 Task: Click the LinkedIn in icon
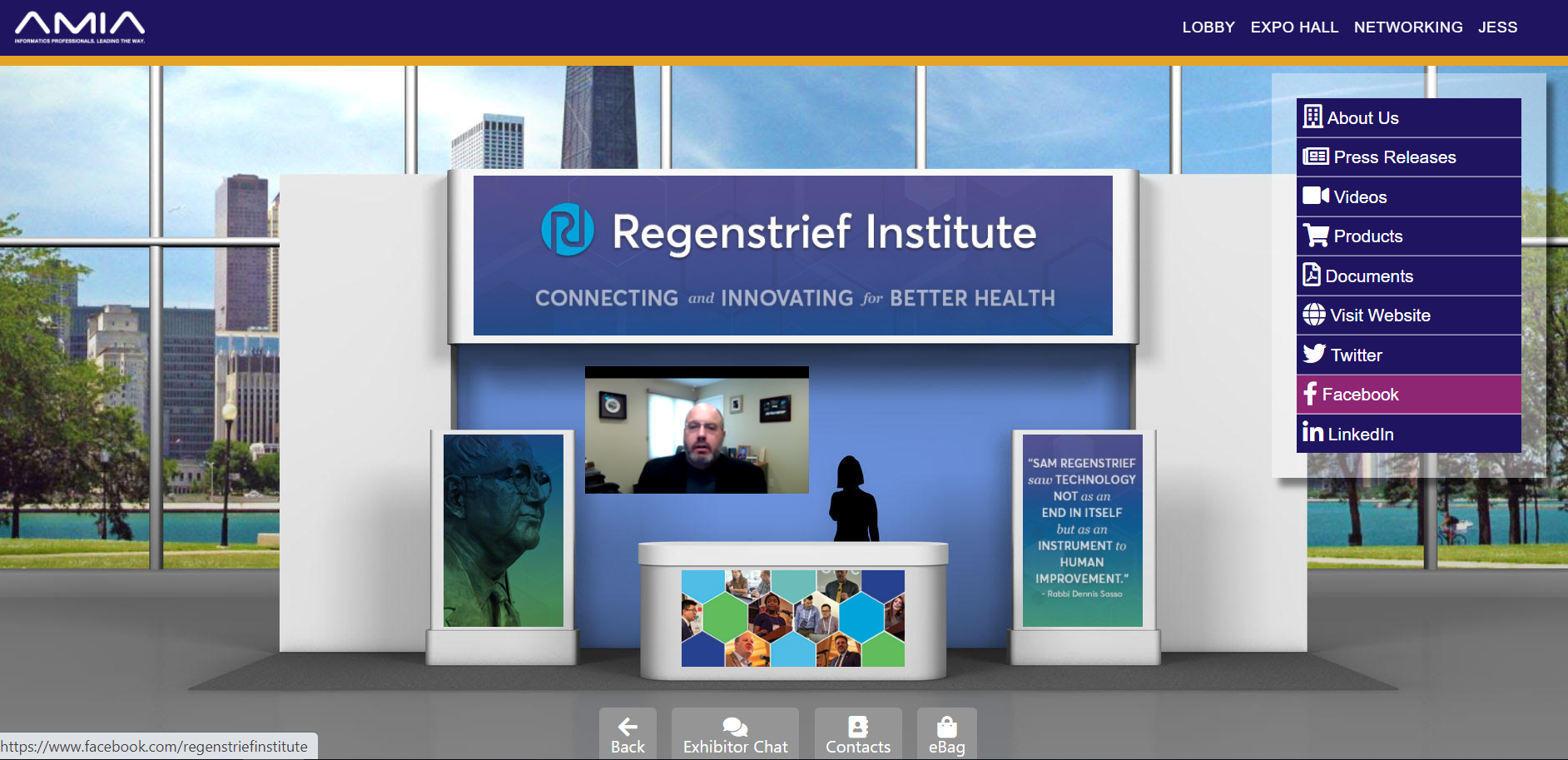pos(1312,431)
